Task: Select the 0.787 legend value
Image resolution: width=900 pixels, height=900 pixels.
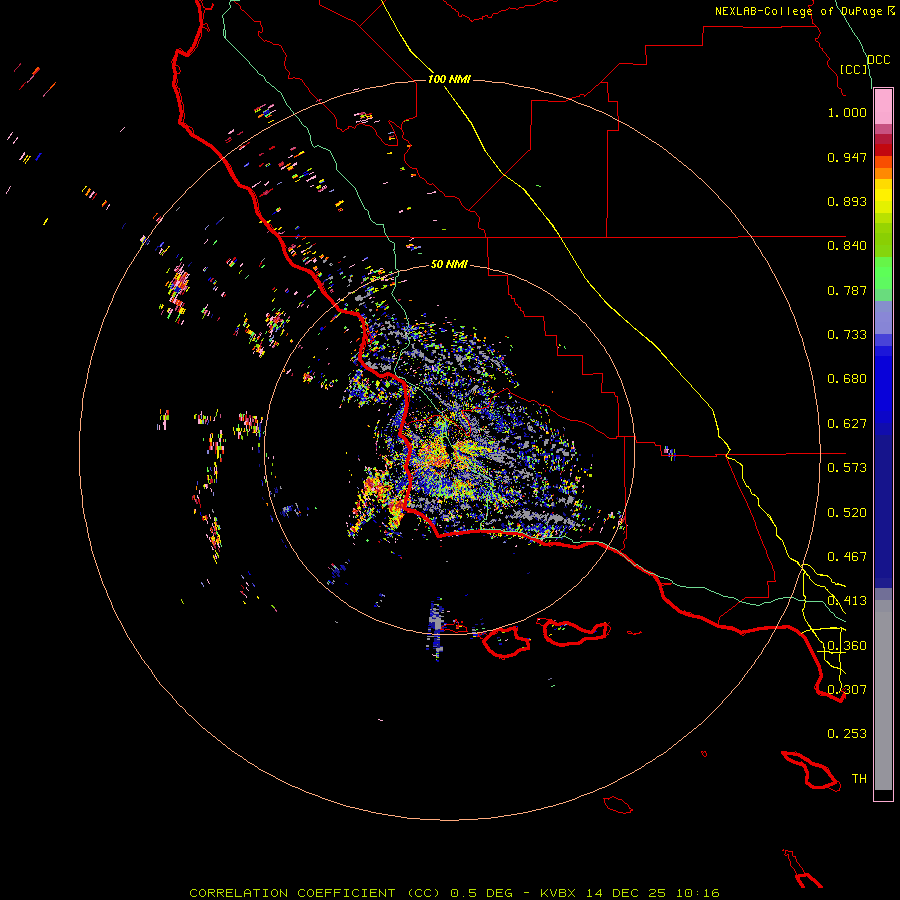Action: (x=847, y=290)
